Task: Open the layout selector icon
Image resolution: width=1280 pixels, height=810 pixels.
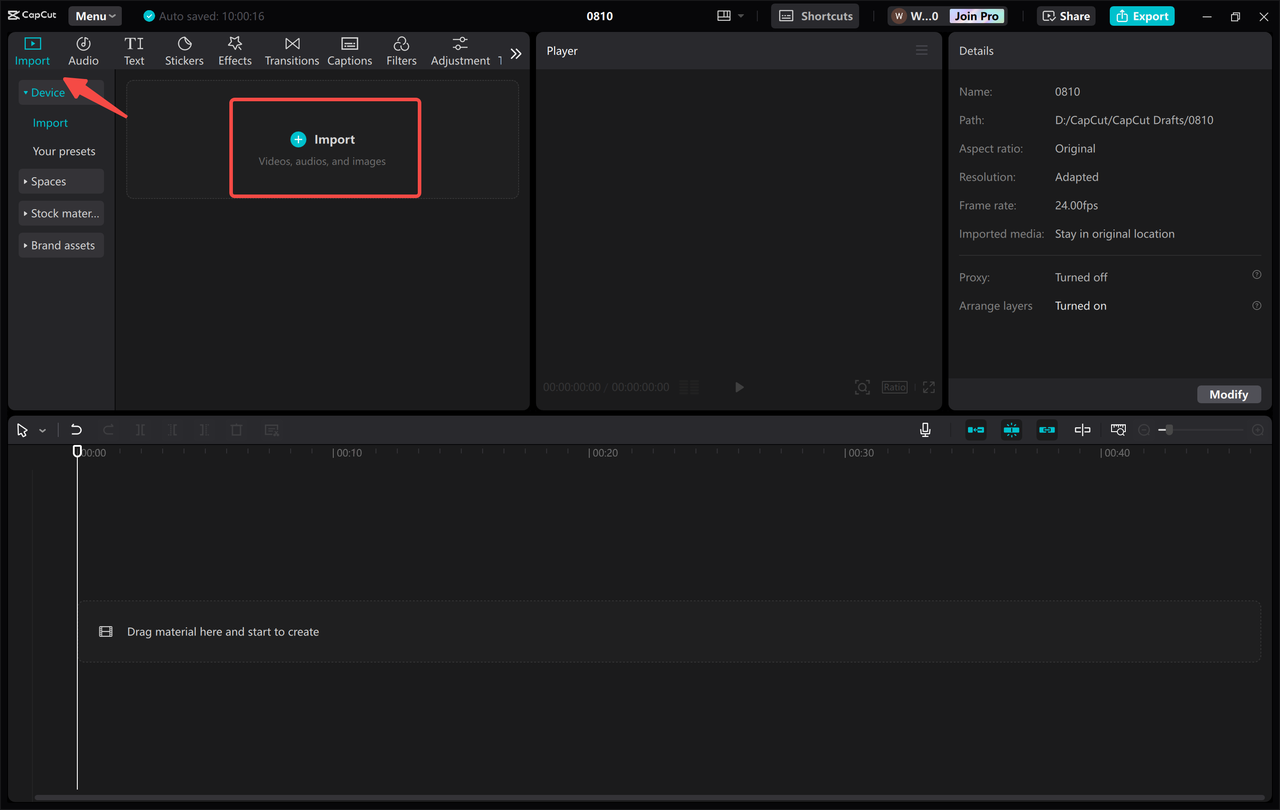Action: (730, 16)
